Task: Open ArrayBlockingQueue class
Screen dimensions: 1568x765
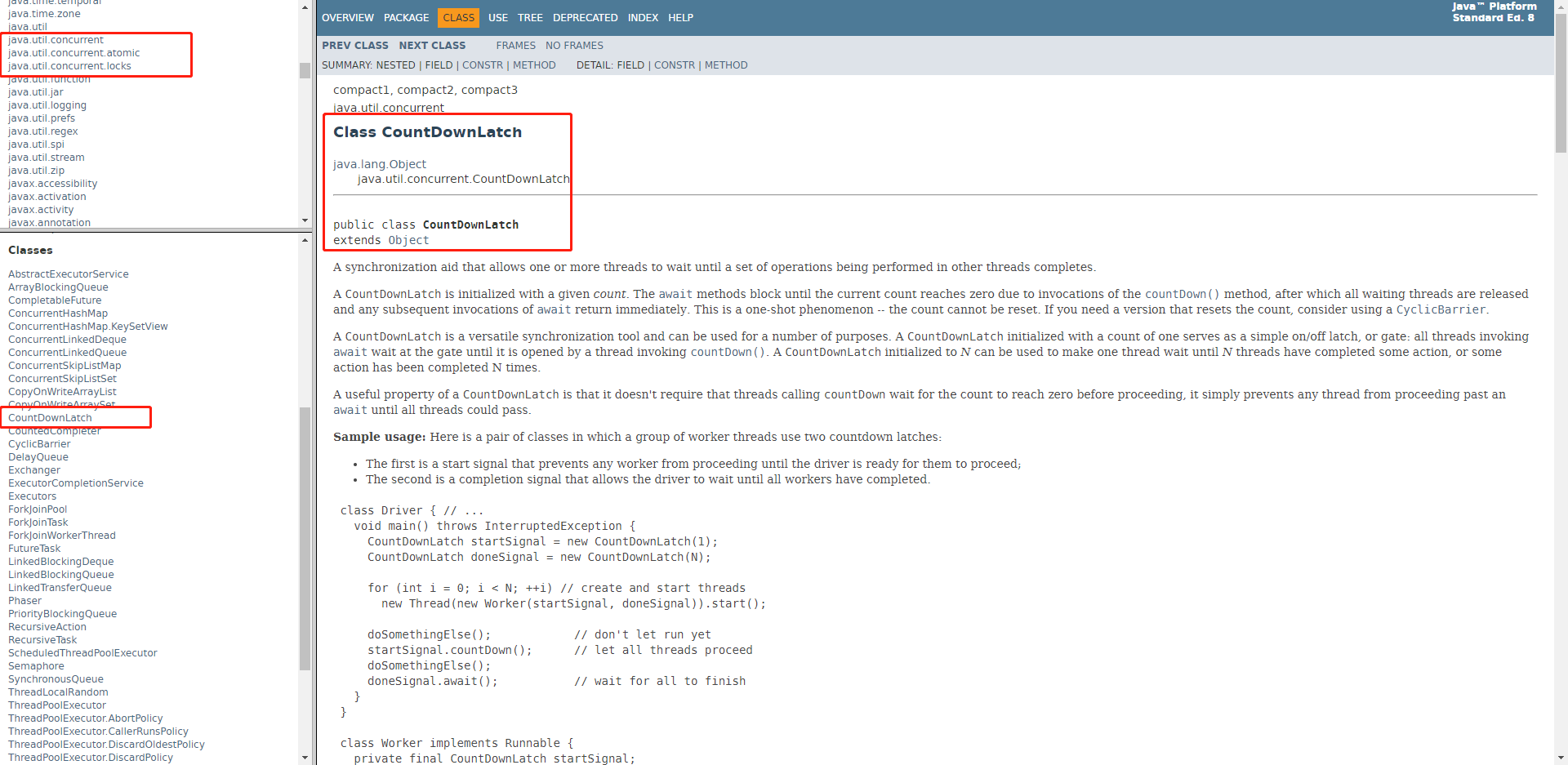Action: click(x=58, y=287)
